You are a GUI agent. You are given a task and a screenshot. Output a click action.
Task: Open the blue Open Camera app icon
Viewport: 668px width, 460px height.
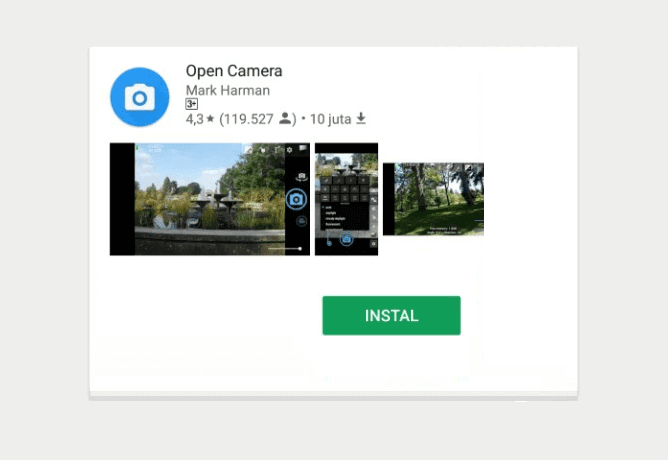pyautogui.click(x=140, y=97)
